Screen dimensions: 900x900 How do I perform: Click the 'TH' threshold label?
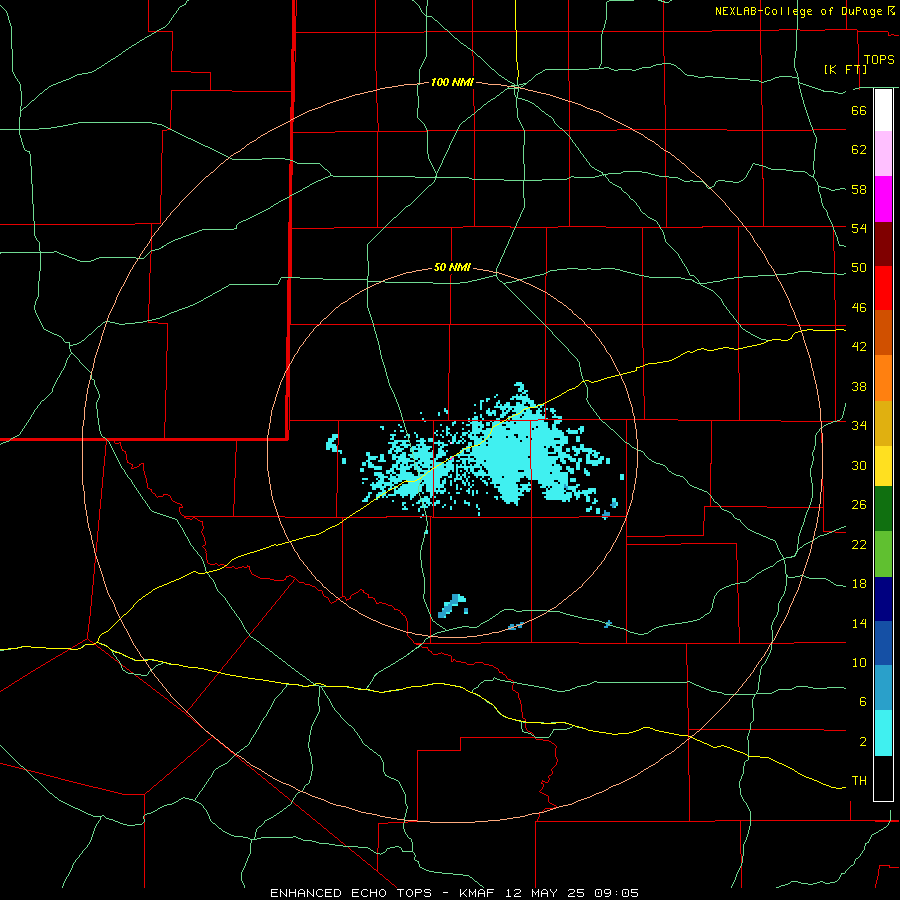pyautogui.click(x=859, y=781)
